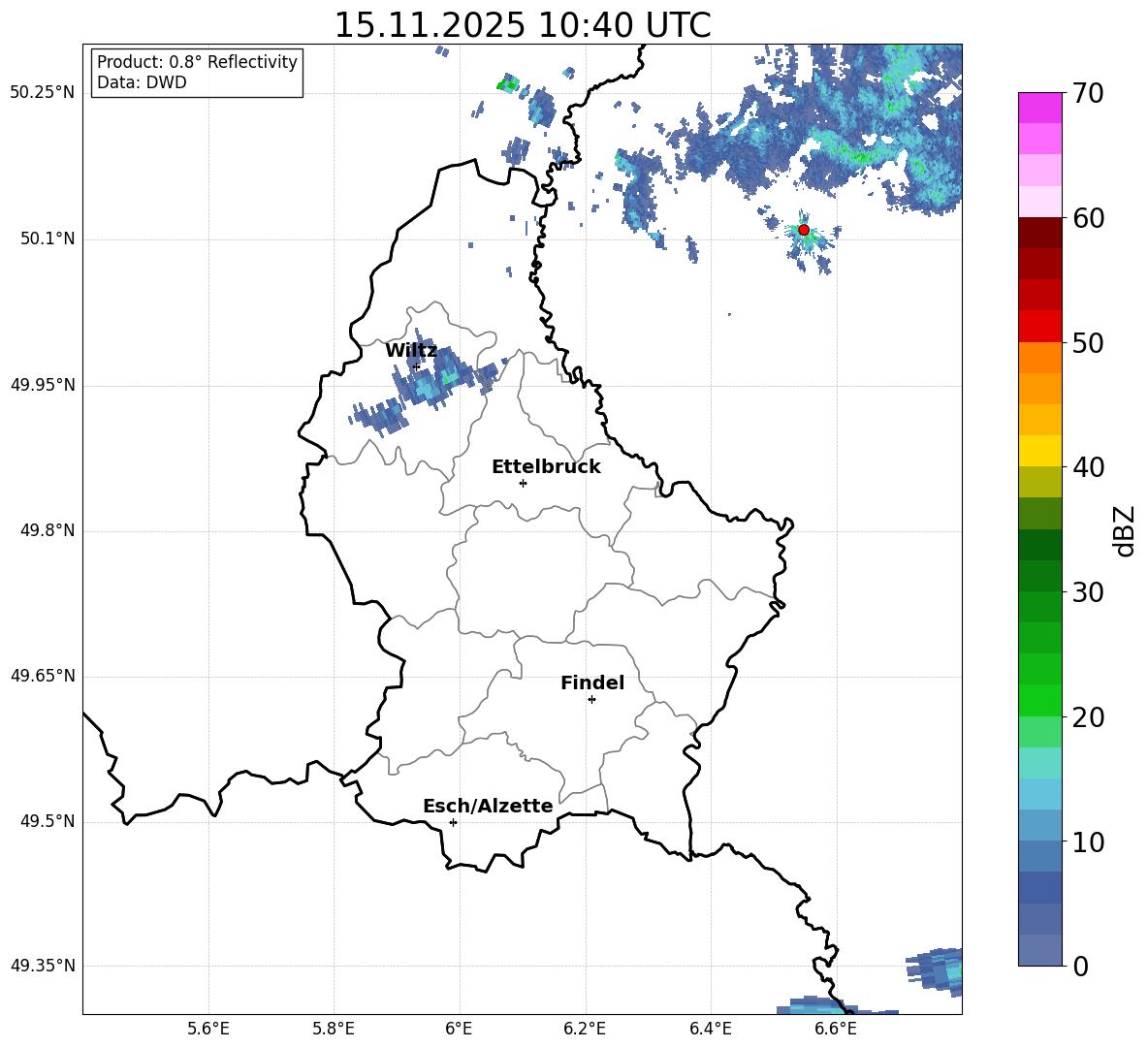Click the colorbar tick label 0
The image size is (1148, 1048).
coord(1080,967)
